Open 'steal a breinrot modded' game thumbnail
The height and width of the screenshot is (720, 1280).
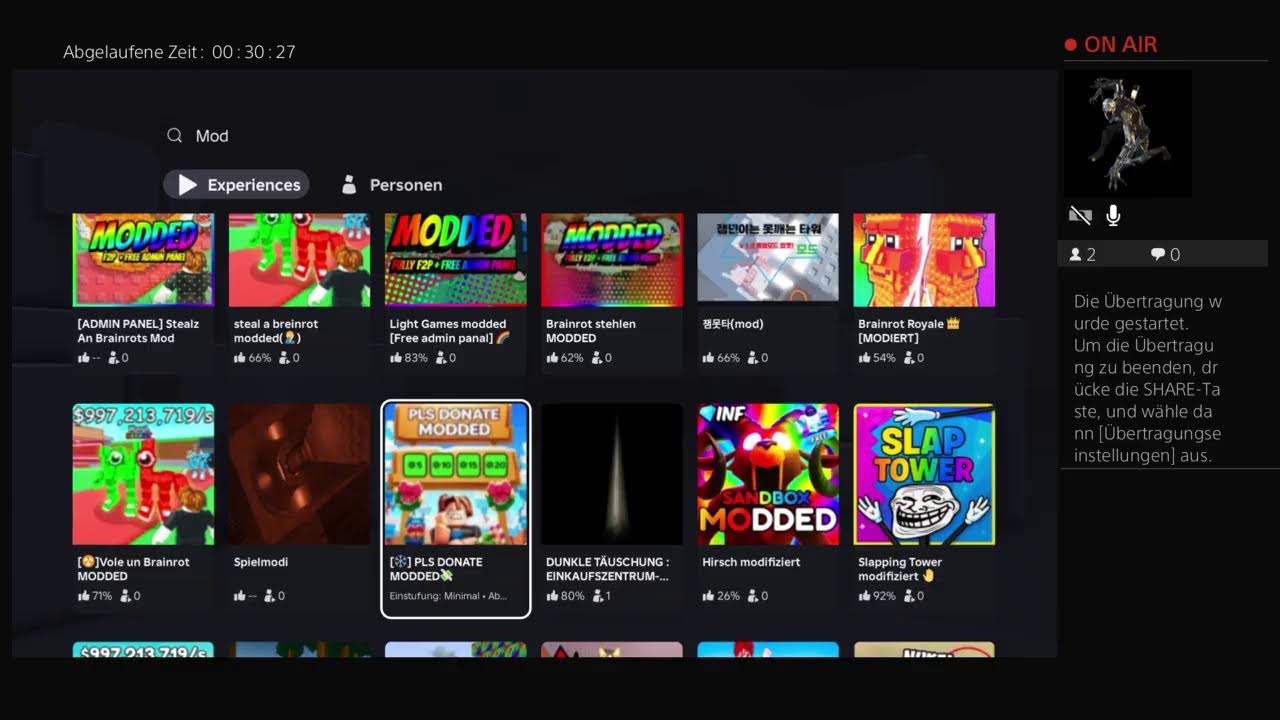(x=299, y=260)
